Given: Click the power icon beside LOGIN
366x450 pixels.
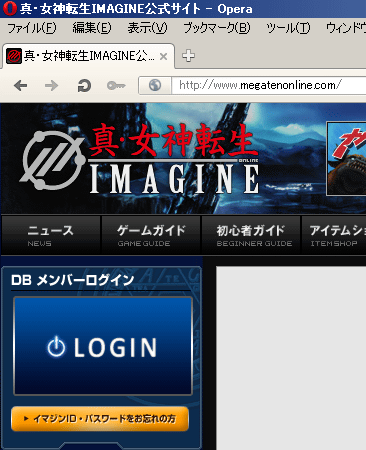Looking at the screenshot, I should pyautogui.click(x=56, y=347).
